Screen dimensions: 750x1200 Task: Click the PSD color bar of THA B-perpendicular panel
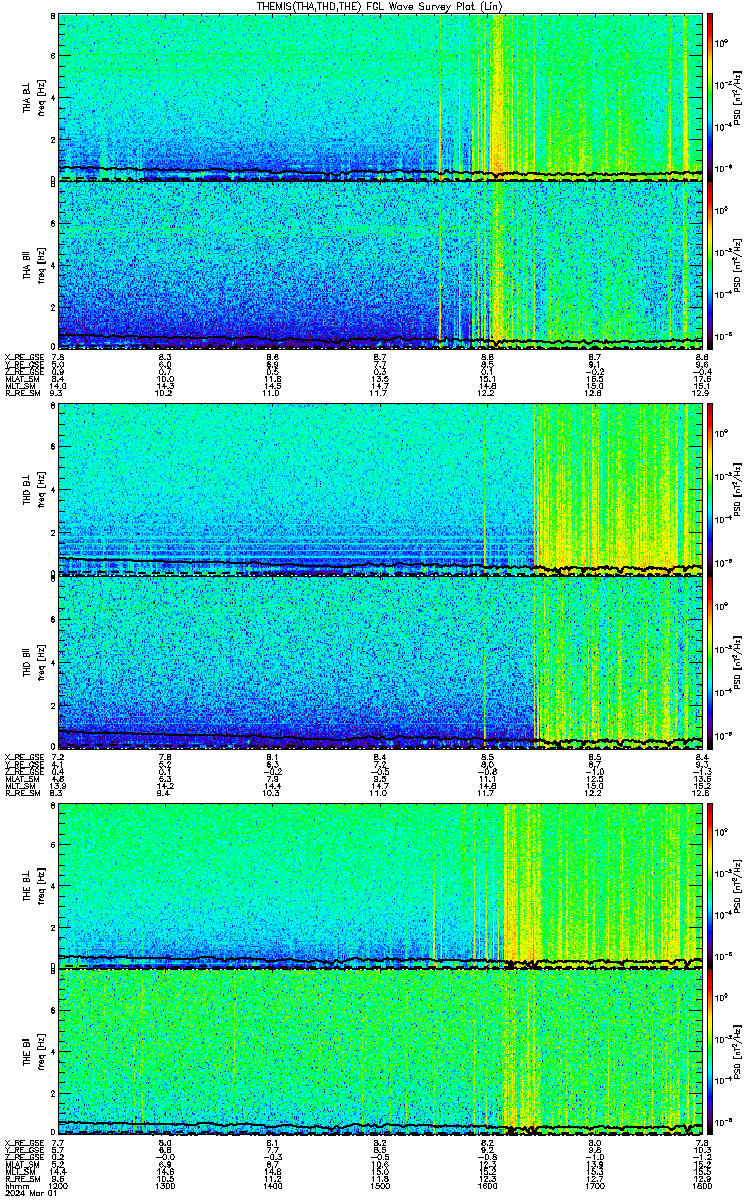click(x=710, y=96)
